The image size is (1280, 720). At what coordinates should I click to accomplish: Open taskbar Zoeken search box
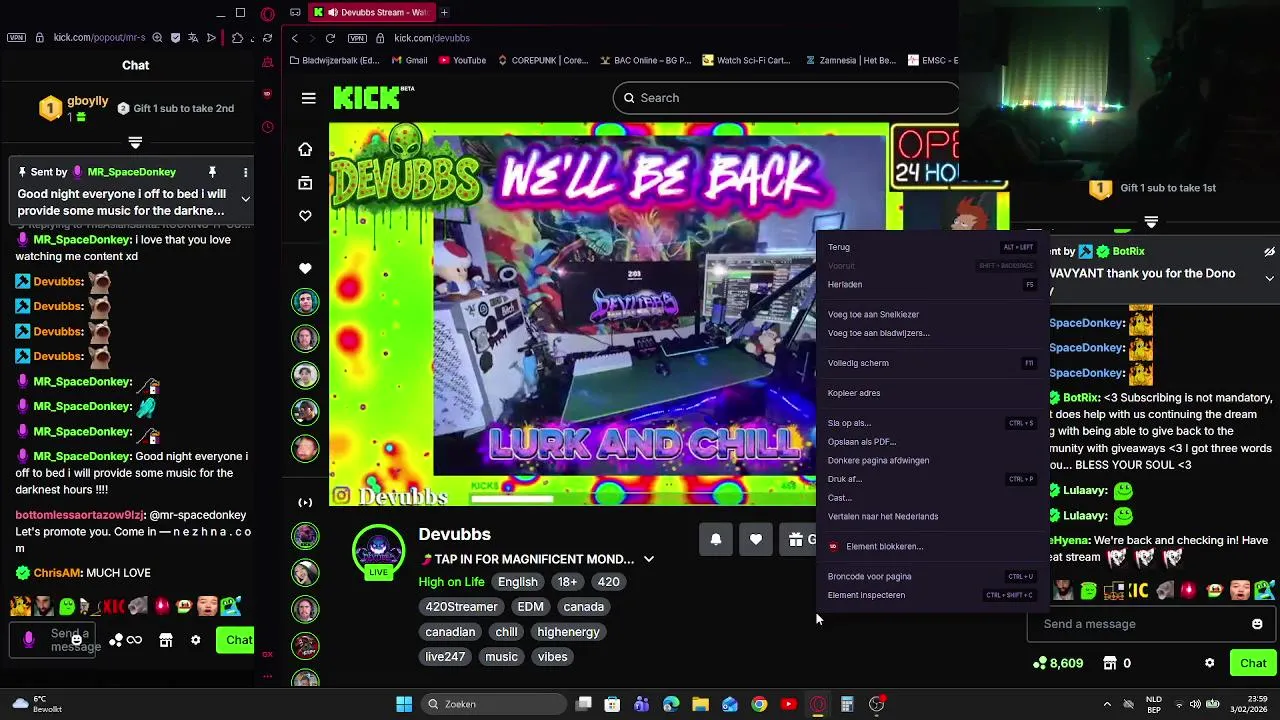tap(493, 704)
